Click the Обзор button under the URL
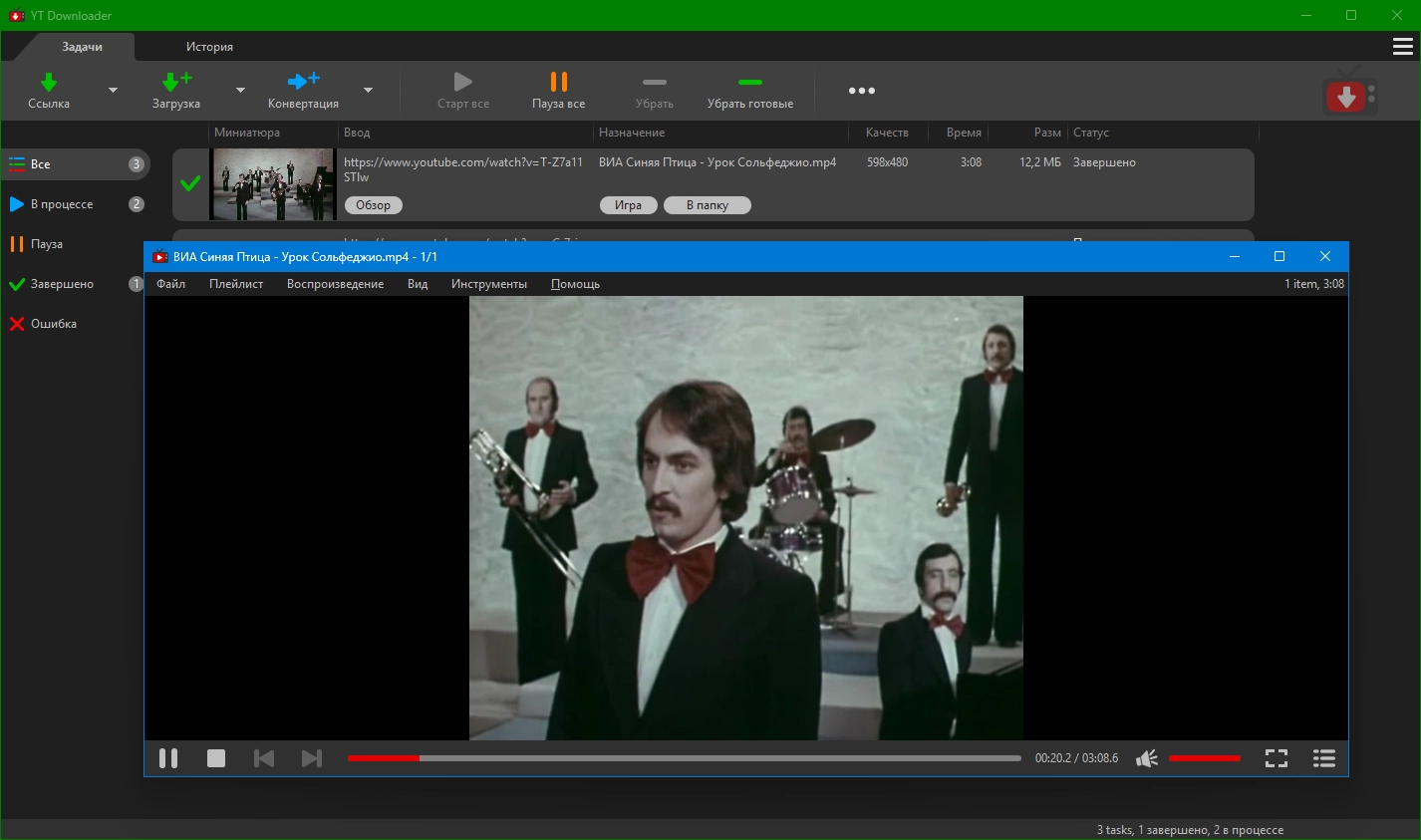The width and height of the screenshot is (1421, 840). click(374, 205)
